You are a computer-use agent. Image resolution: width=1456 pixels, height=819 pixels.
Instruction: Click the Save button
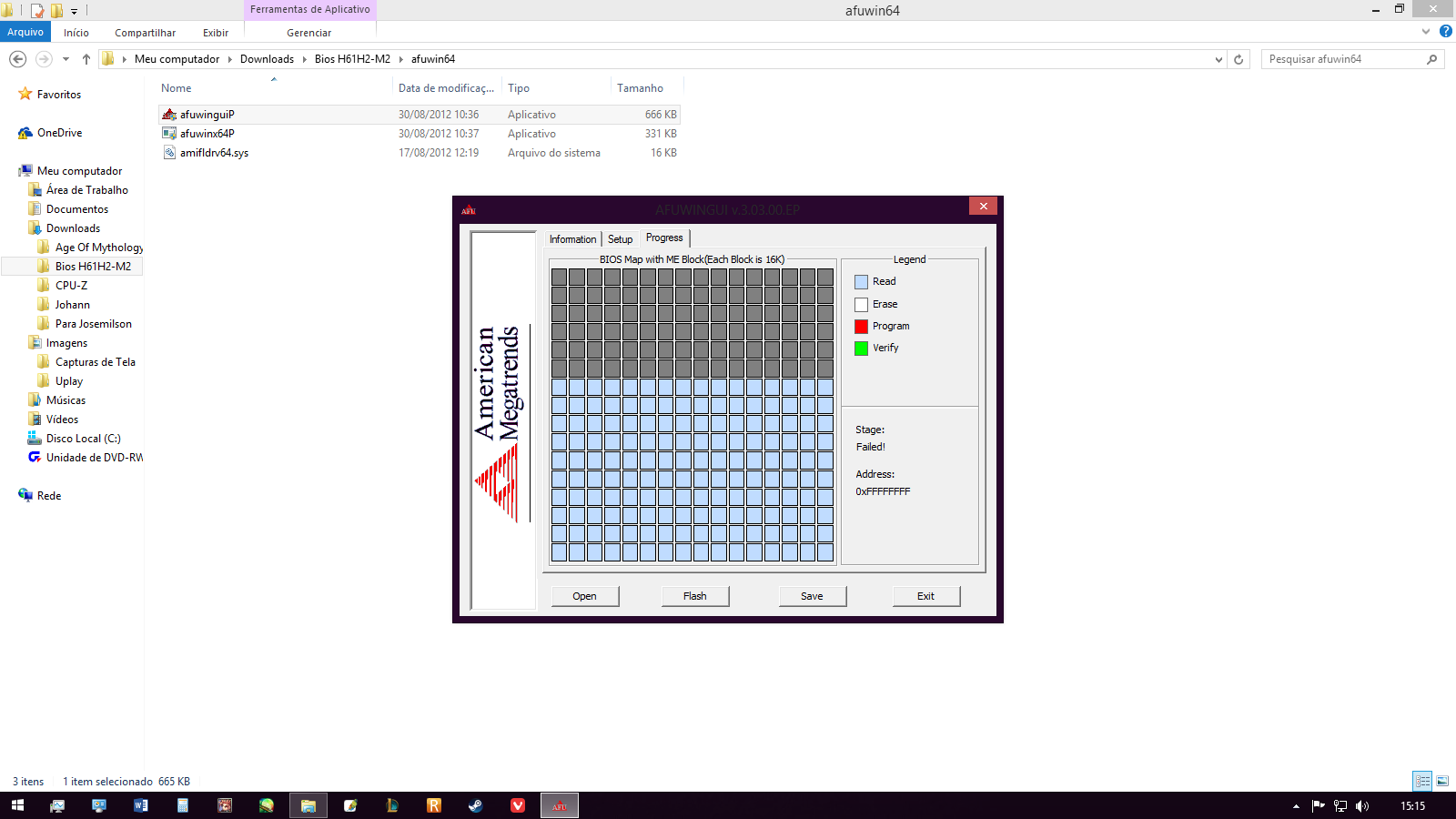812,596
